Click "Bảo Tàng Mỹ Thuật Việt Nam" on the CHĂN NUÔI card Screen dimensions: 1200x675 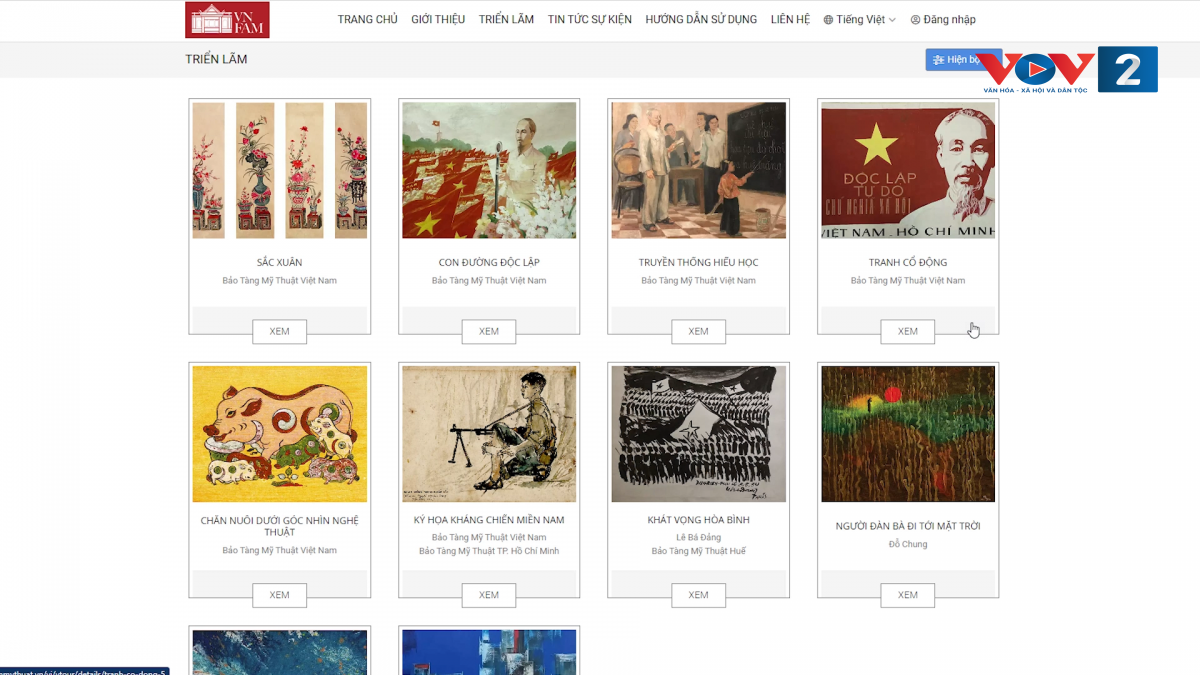coord(280,551)
